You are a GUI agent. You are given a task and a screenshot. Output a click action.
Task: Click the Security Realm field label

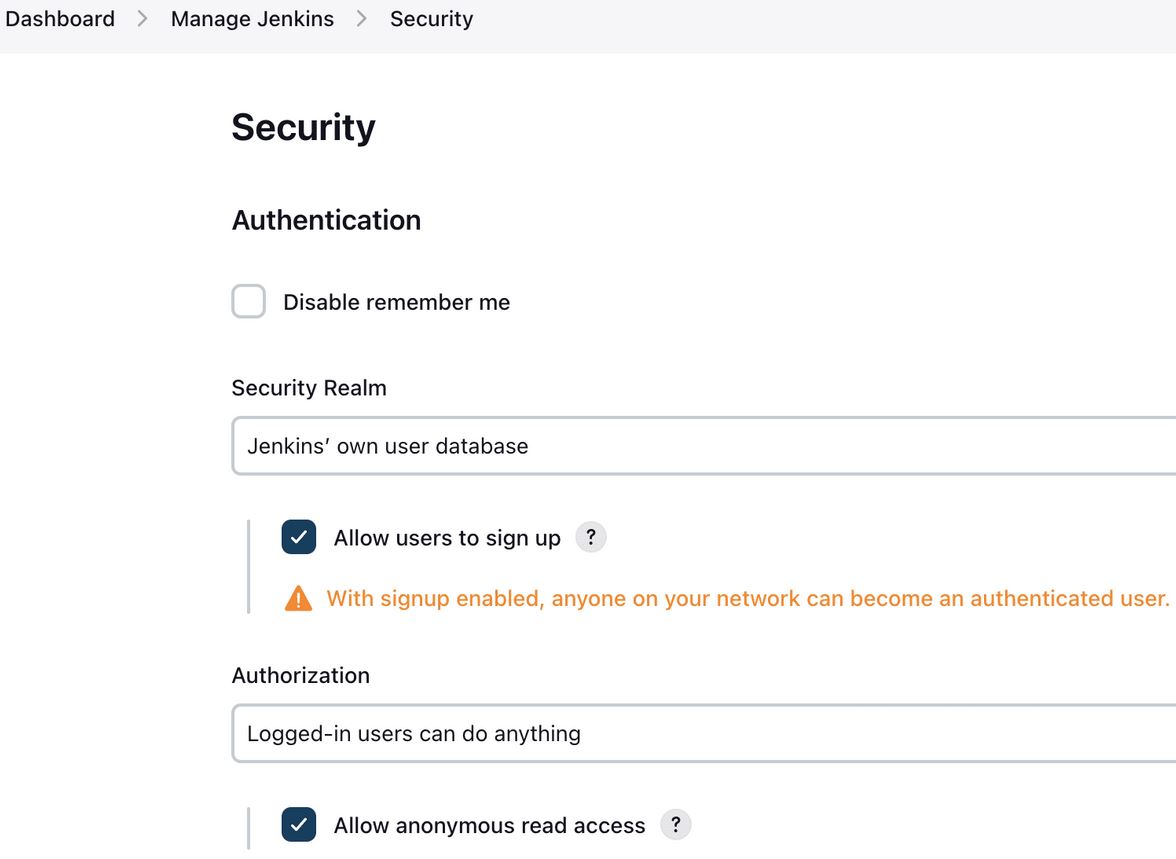pyautogui.click(x=309, y=388)
